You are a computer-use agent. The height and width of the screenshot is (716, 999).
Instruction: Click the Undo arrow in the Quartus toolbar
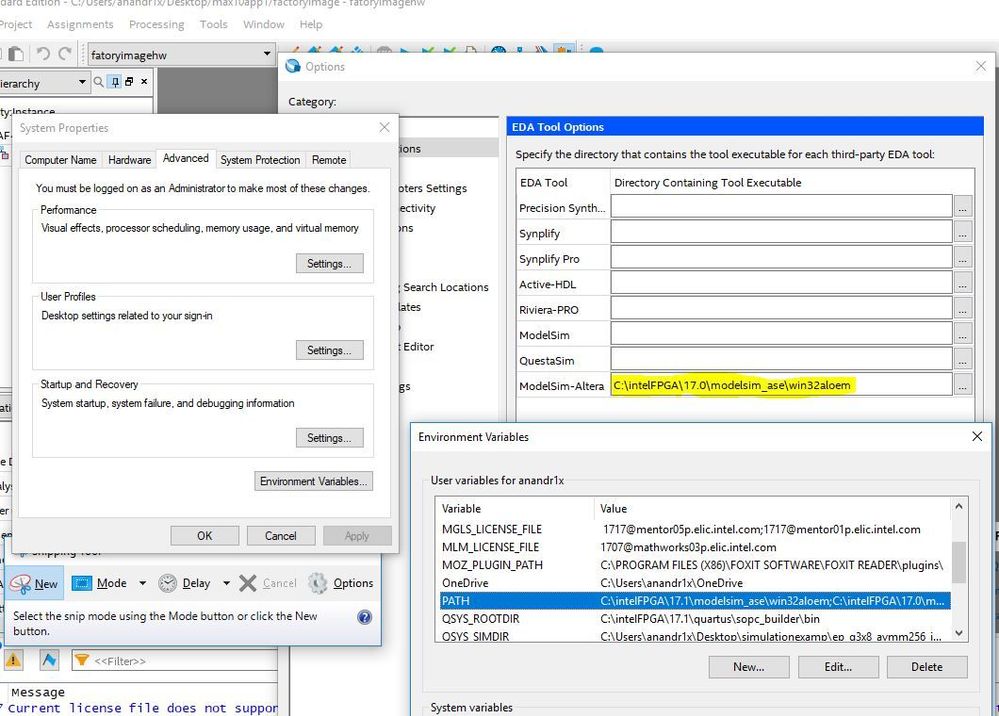[43, 54]
